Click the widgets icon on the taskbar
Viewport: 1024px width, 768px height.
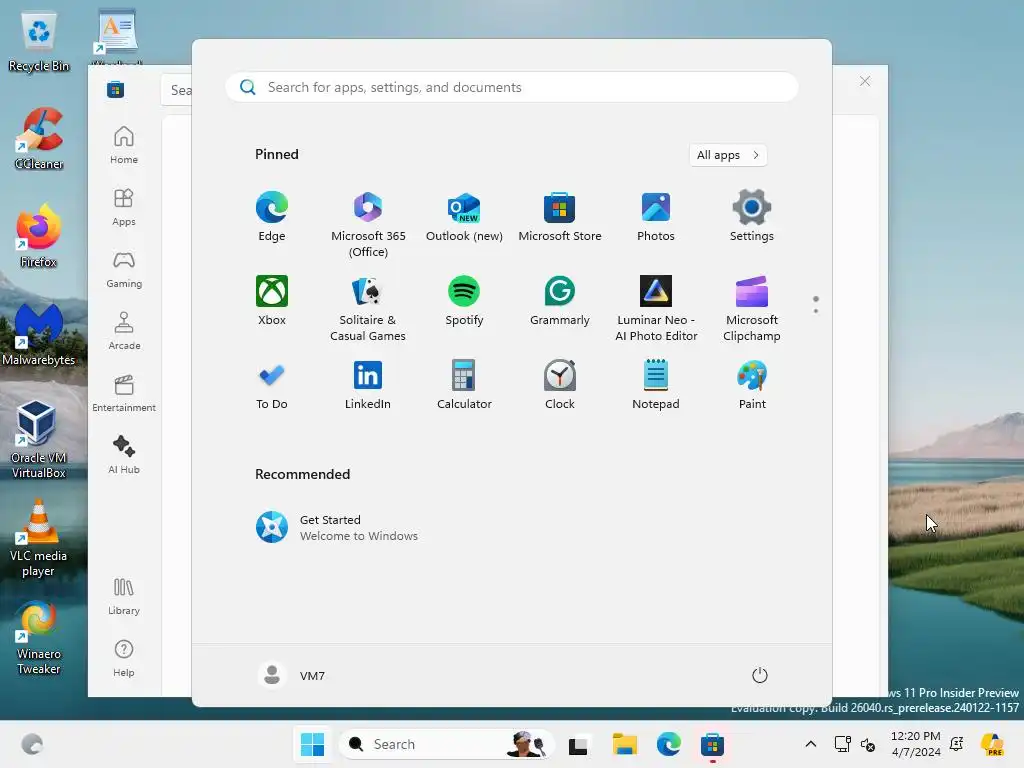coord(32,744)
